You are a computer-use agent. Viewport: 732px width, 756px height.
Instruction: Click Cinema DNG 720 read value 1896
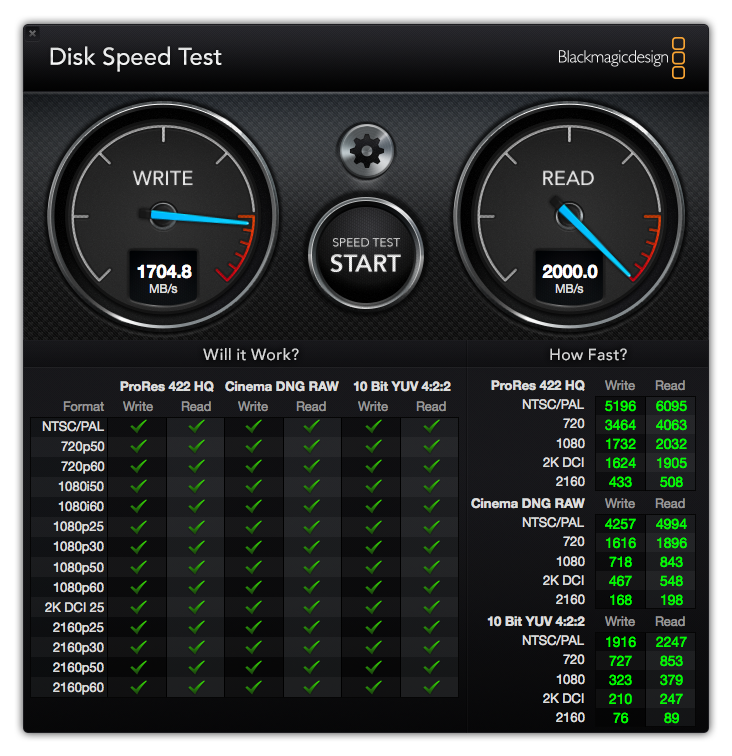(x=671, y=543)
